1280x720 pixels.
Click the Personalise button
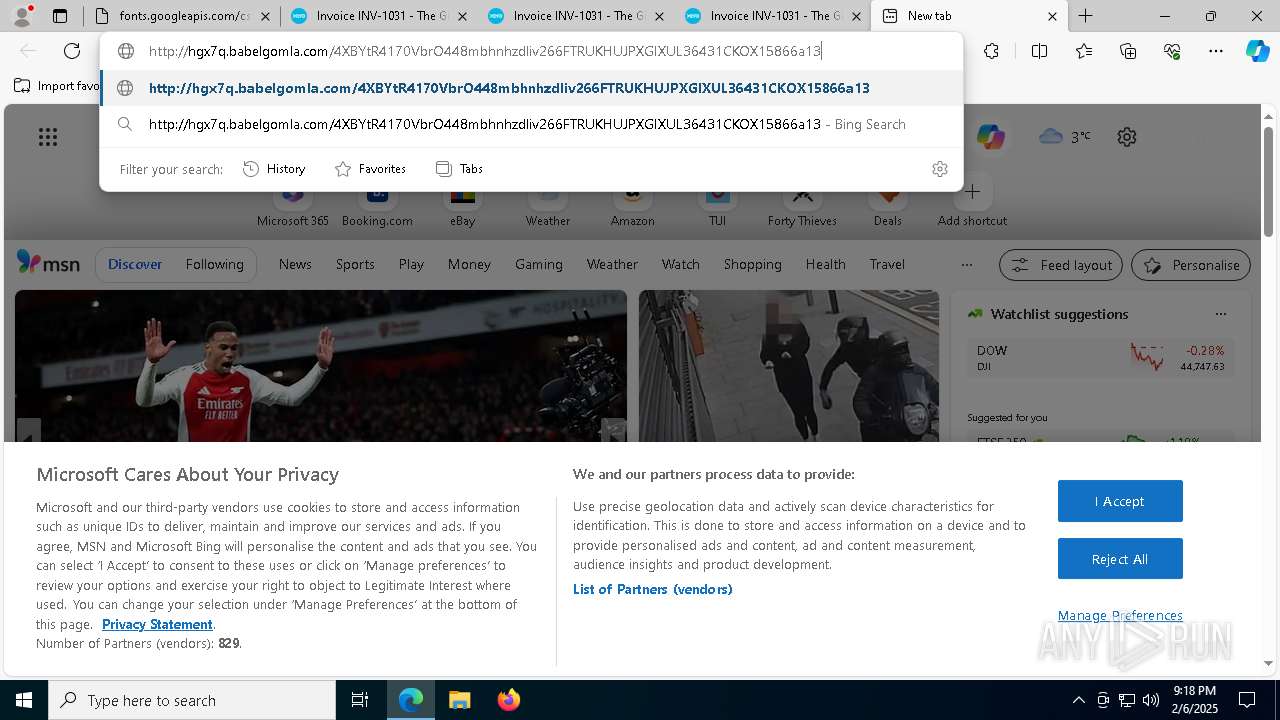[1191, 265]
